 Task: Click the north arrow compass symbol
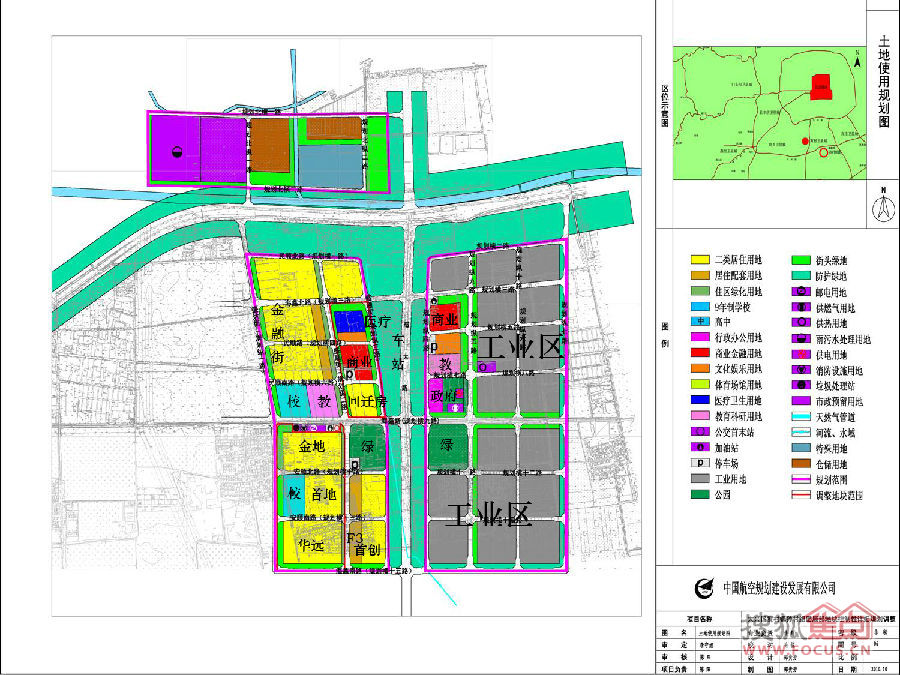click(882, 208)
